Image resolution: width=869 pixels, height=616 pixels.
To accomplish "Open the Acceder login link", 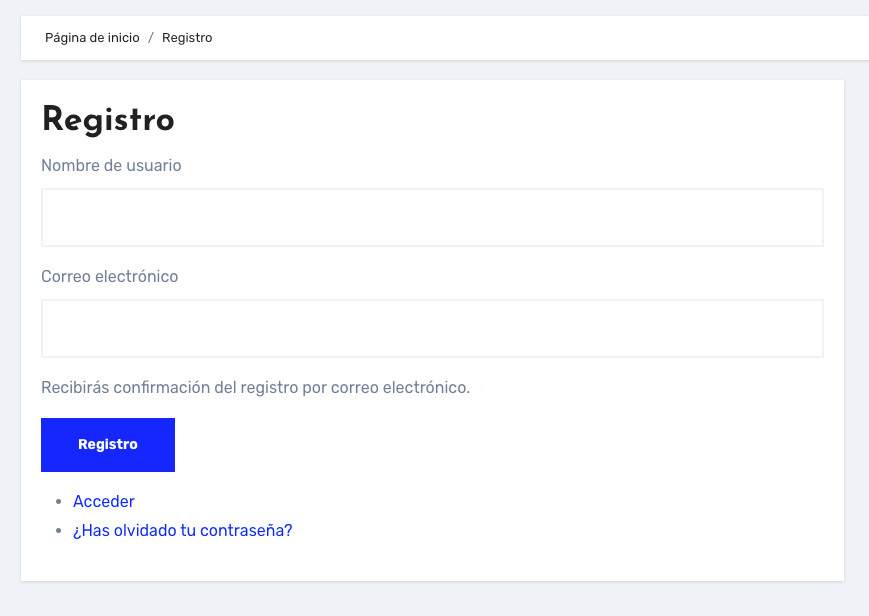I will point(104,501).
